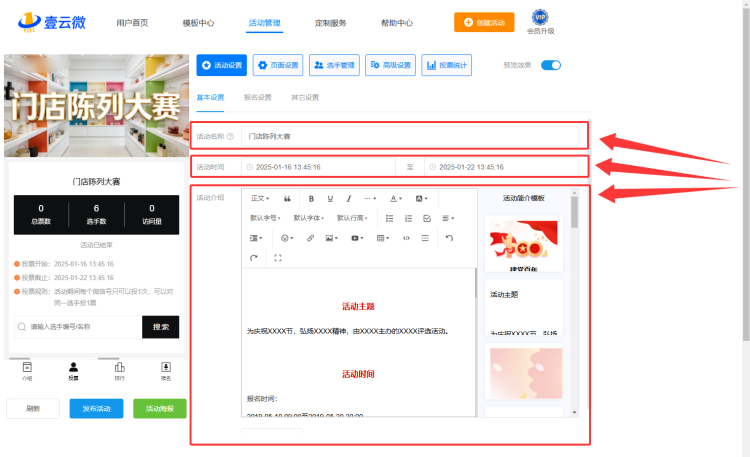The image size is (750, 457).
Task: Open the insert table dropdown
Action: [x=383, y=238]
